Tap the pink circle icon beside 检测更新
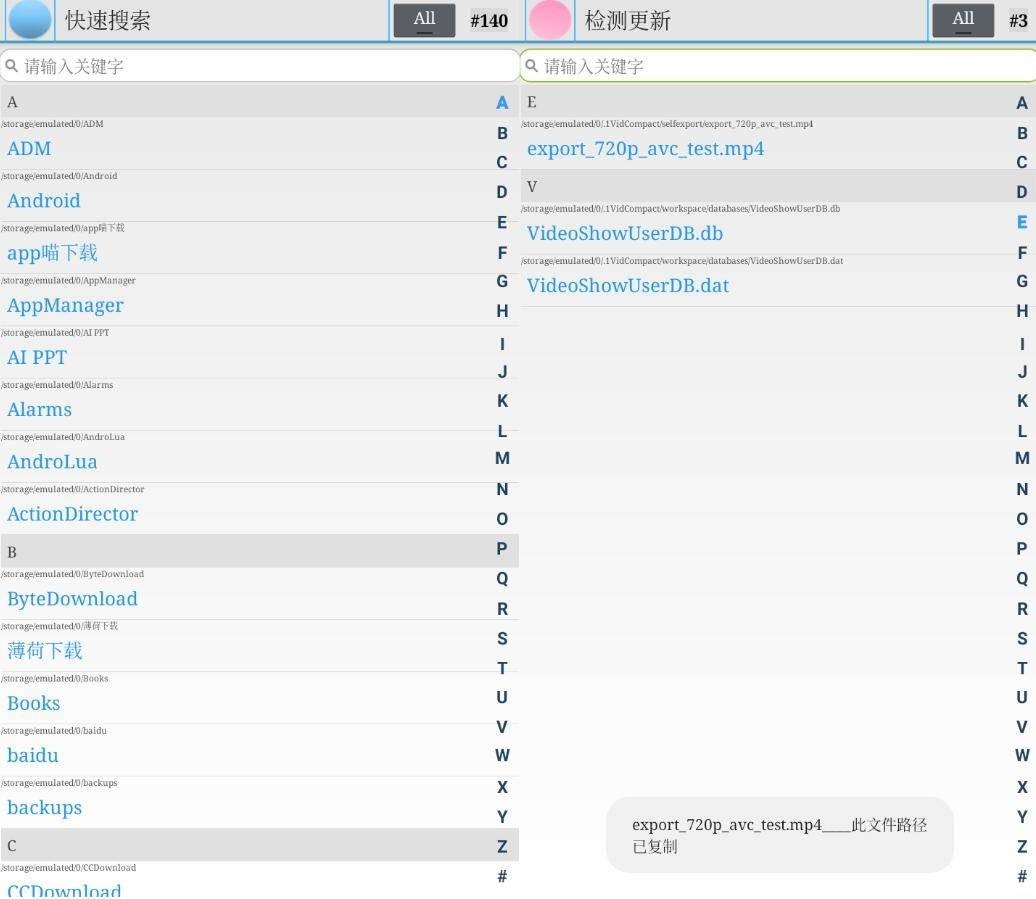 (549, 20)
